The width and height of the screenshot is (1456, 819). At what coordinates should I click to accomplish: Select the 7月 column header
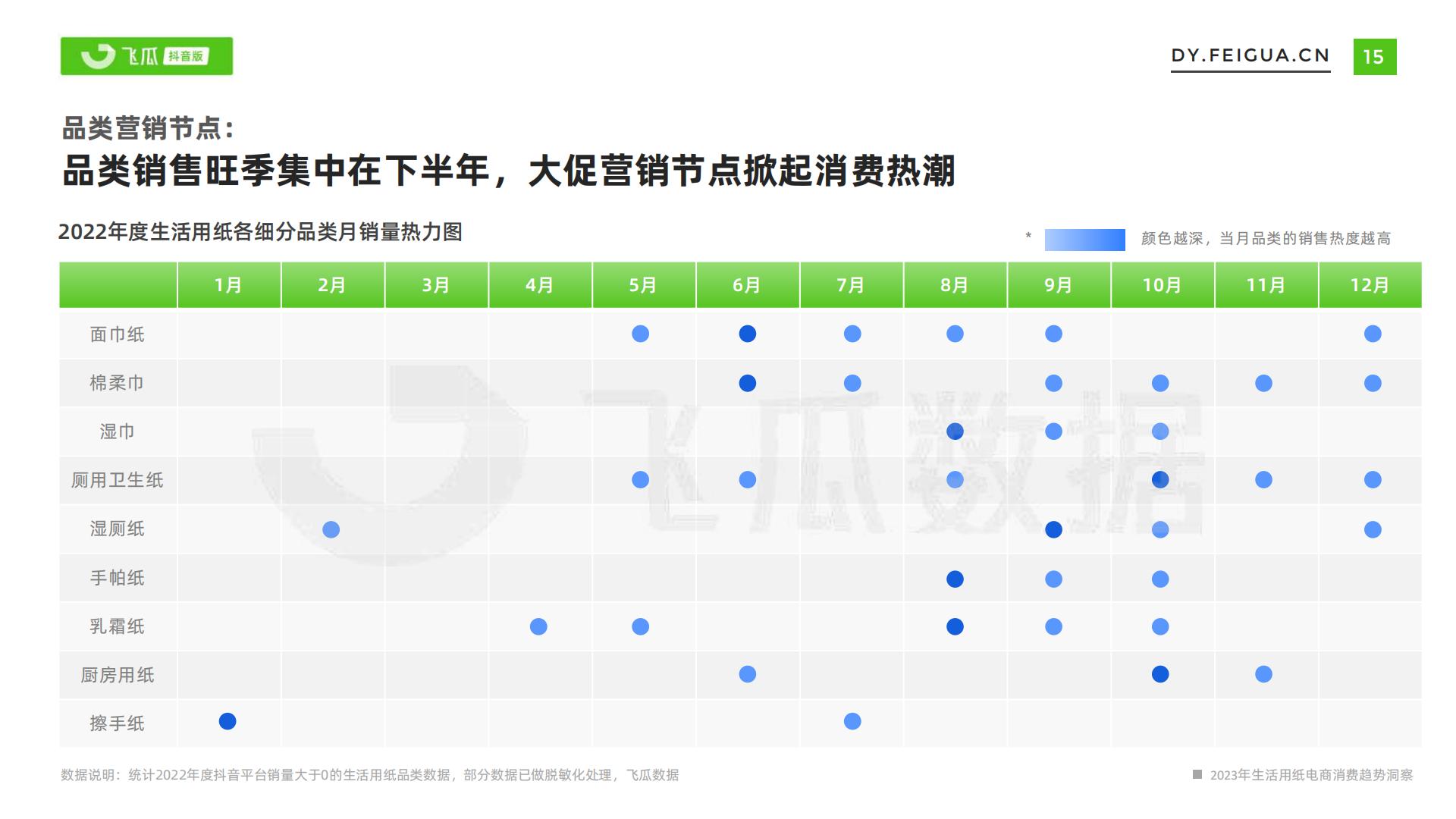(x=852, y=285)
